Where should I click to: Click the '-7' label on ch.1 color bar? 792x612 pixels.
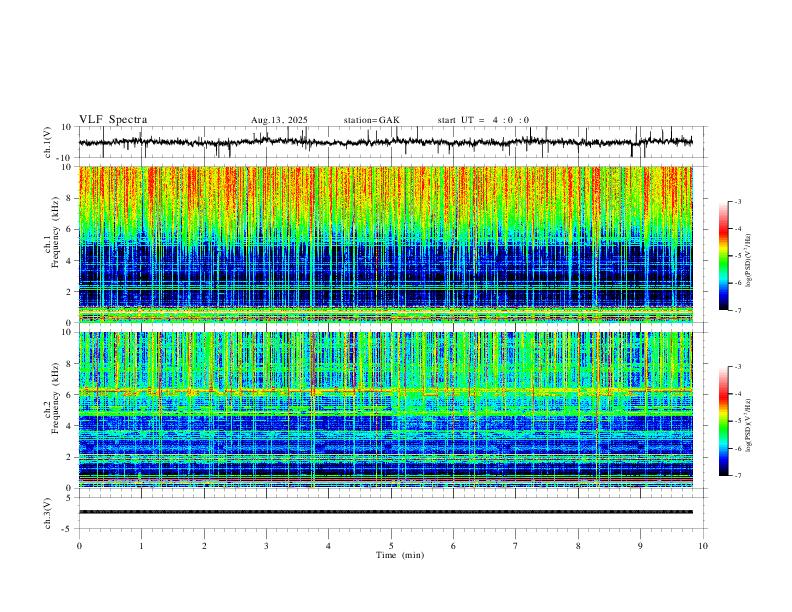737,310
